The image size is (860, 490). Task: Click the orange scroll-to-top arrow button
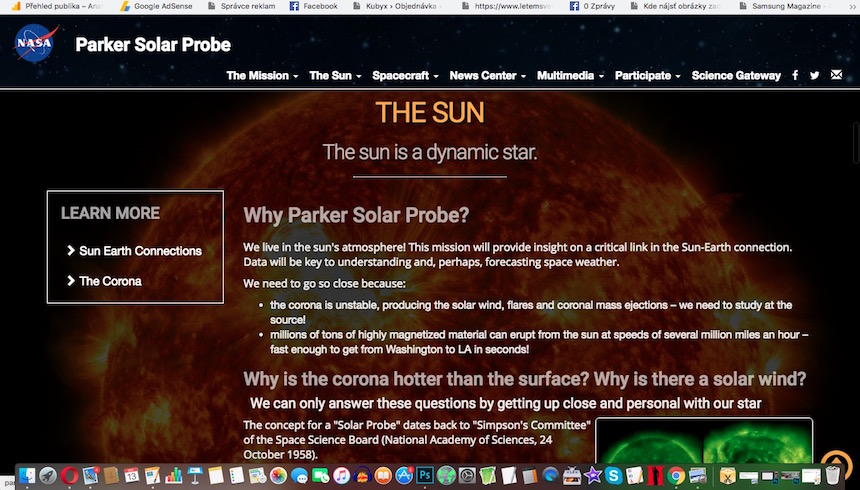click(x=836, y=459)
